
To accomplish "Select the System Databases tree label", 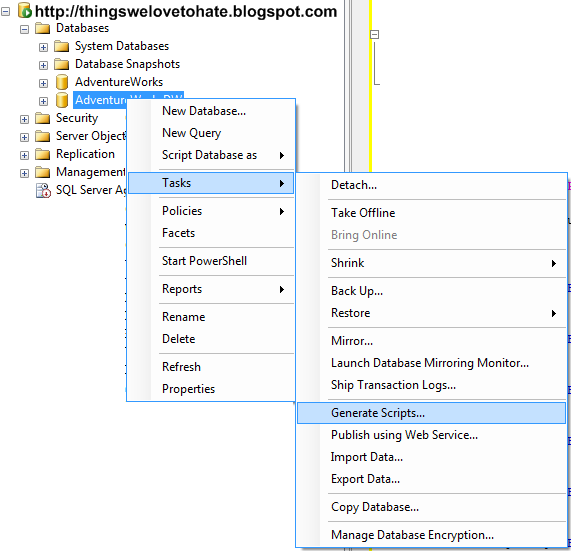I will click(x=122, y=46).
